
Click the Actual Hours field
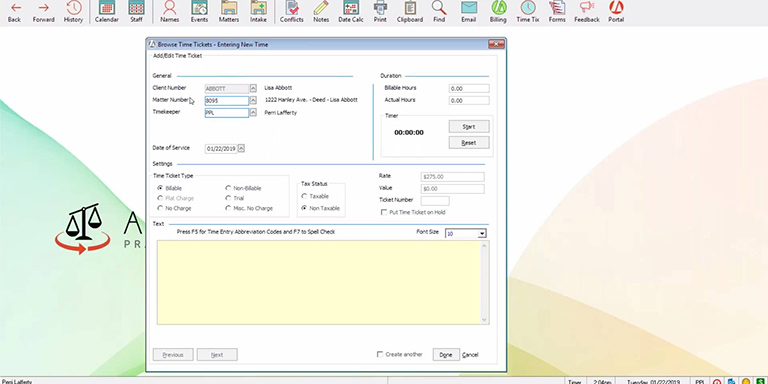coord(469,101)
